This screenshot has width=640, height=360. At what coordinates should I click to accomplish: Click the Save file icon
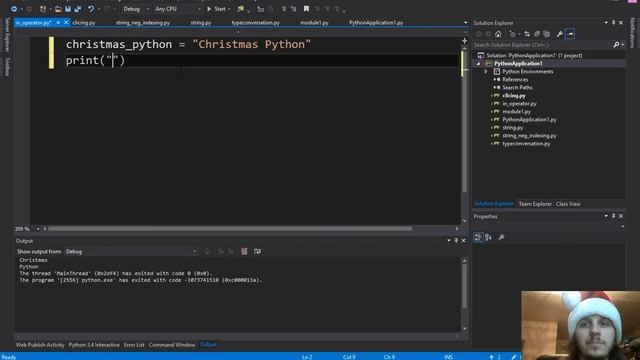68,9
